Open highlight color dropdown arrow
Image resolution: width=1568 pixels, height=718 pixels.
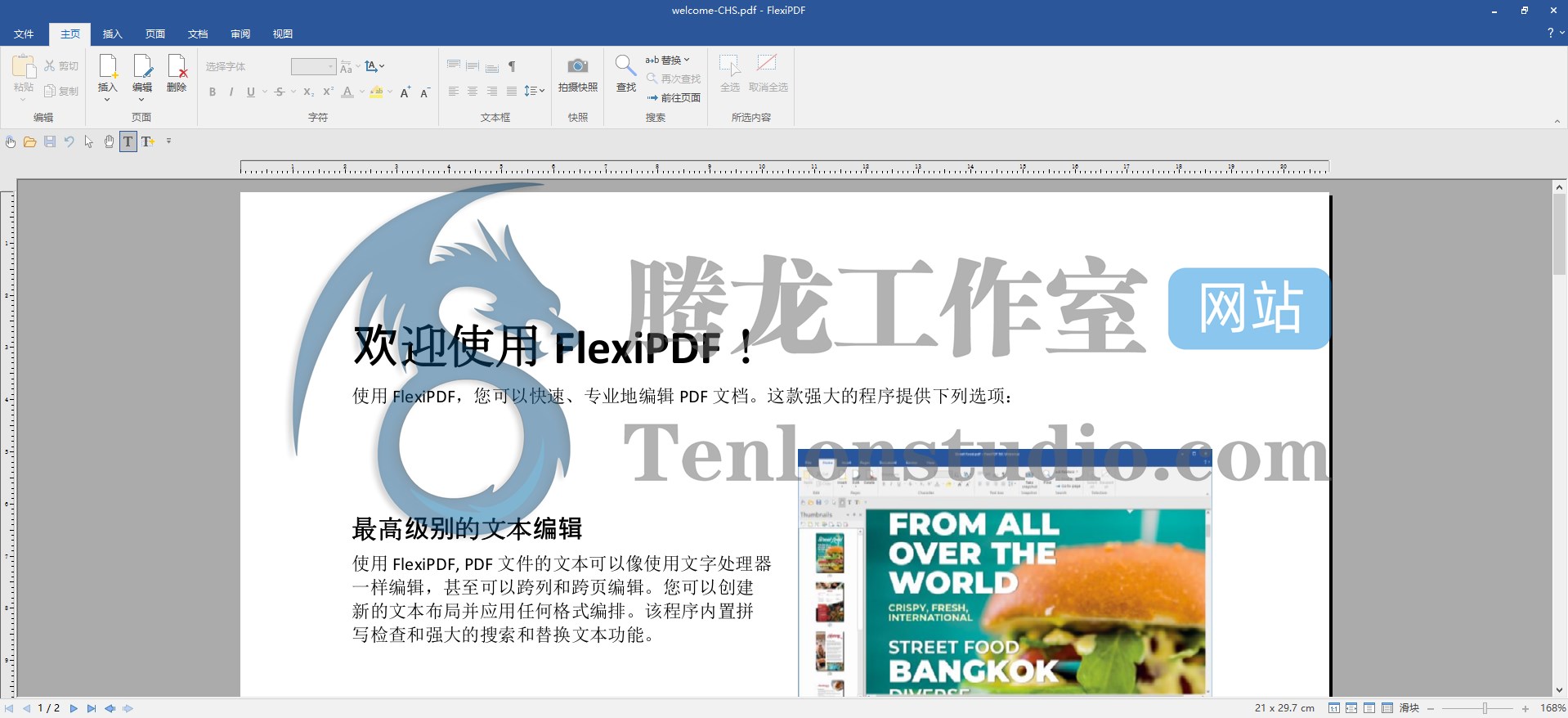pos(390,92)
